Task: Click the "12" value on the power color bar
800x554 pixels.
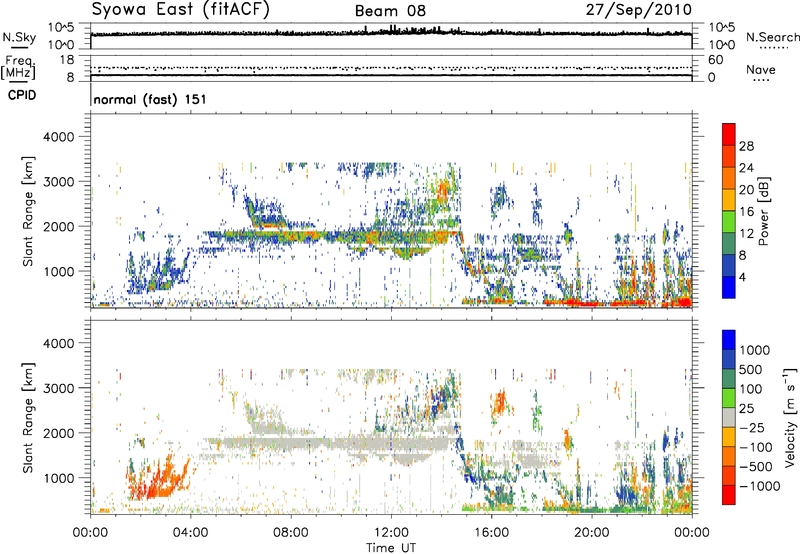Action: click(x=746, y=234)
